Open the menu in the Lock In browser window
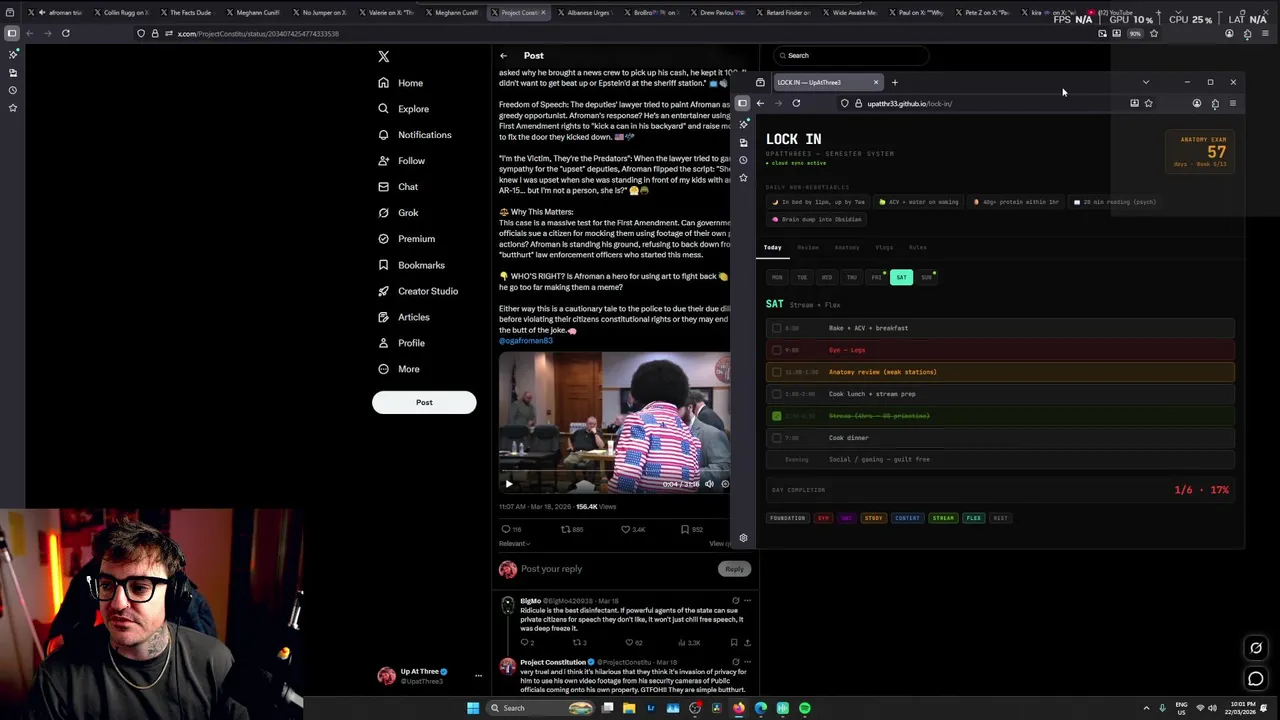1280x720 pixels. point(1232,103)
